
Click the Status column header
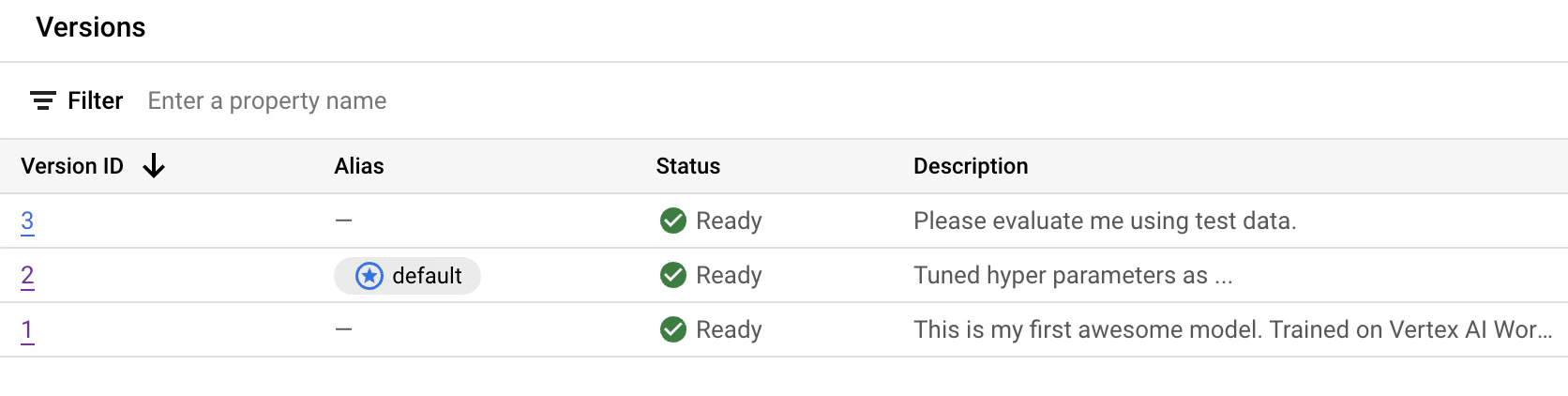point(688,166)
